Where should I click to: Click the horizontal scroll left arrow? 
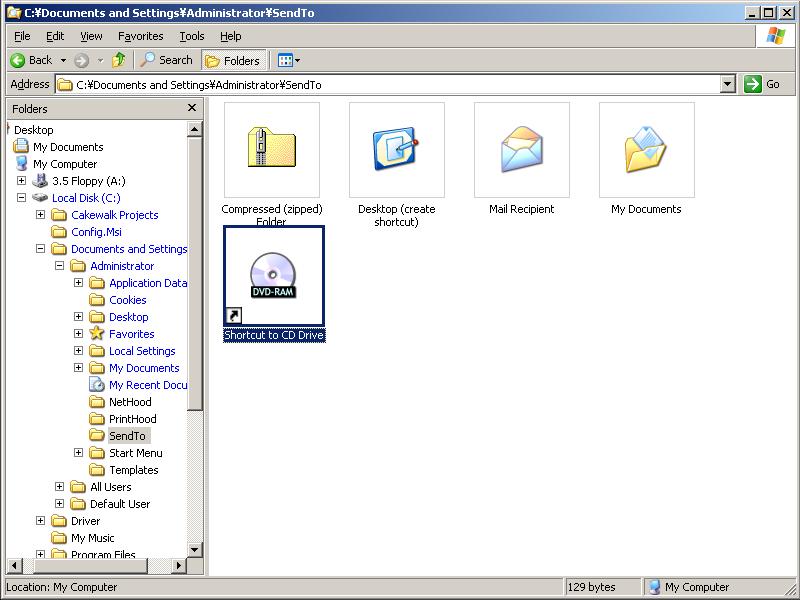coord(15,565)
